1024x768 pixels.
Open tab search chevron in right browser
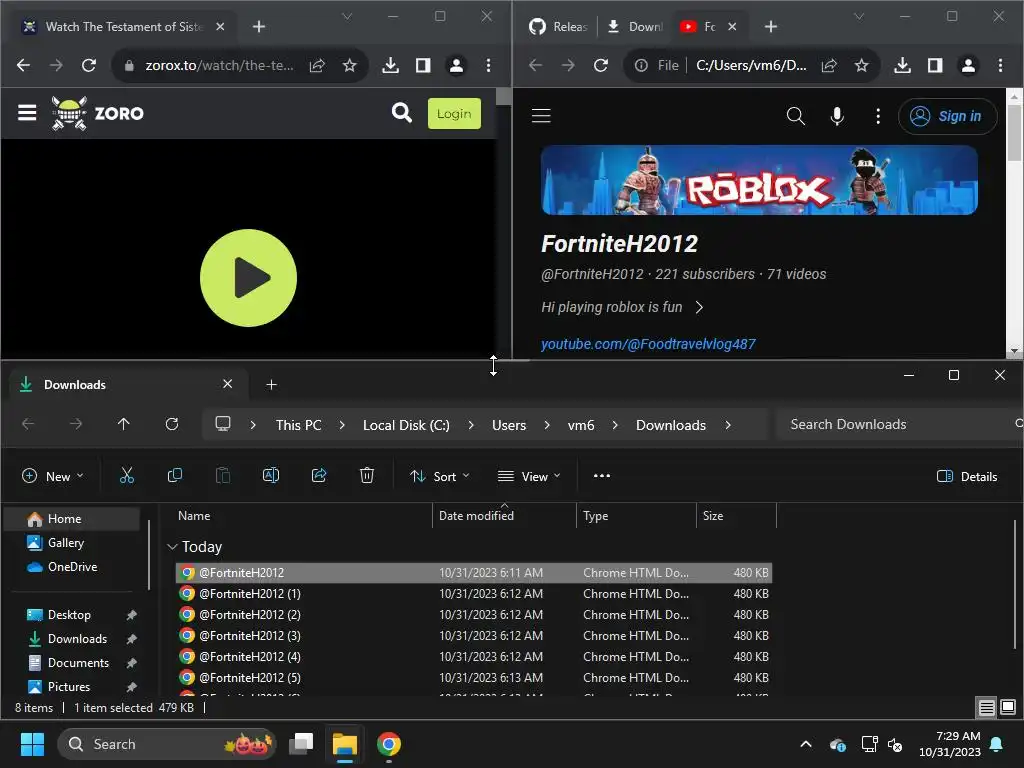point(859,16)
